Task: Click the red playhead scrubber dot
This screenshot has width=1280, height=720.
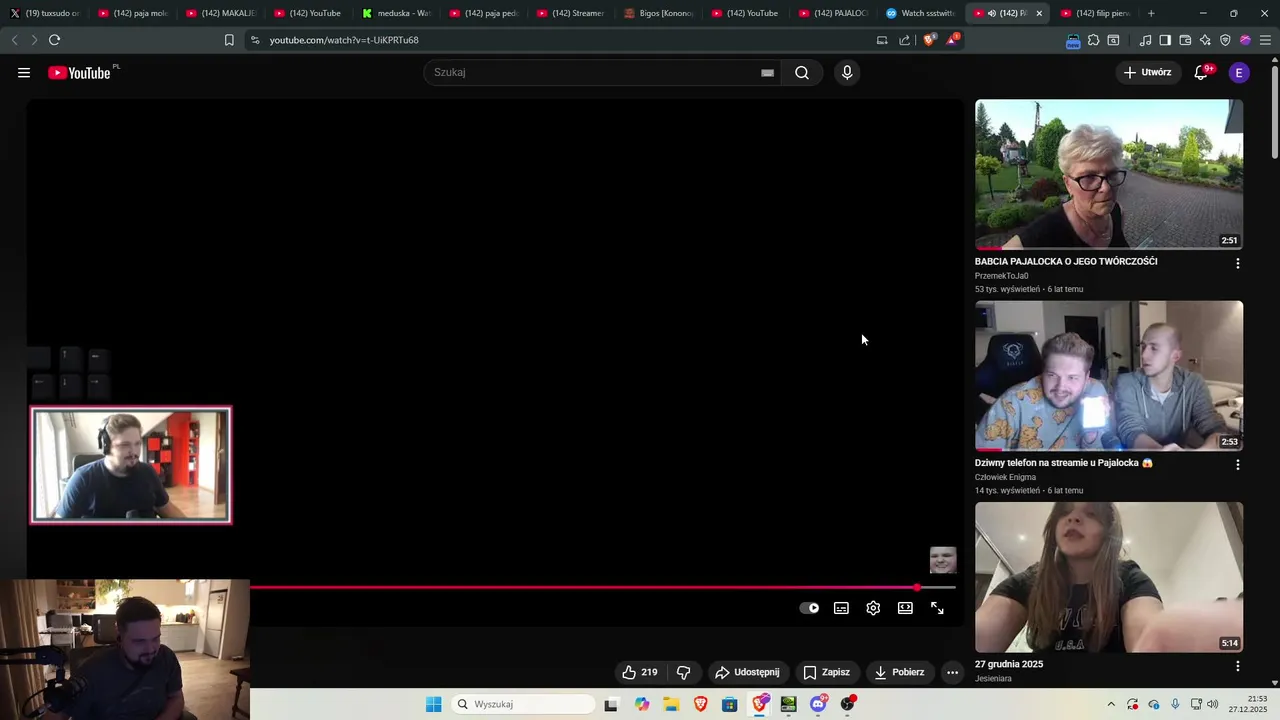Action: [917, 587]
